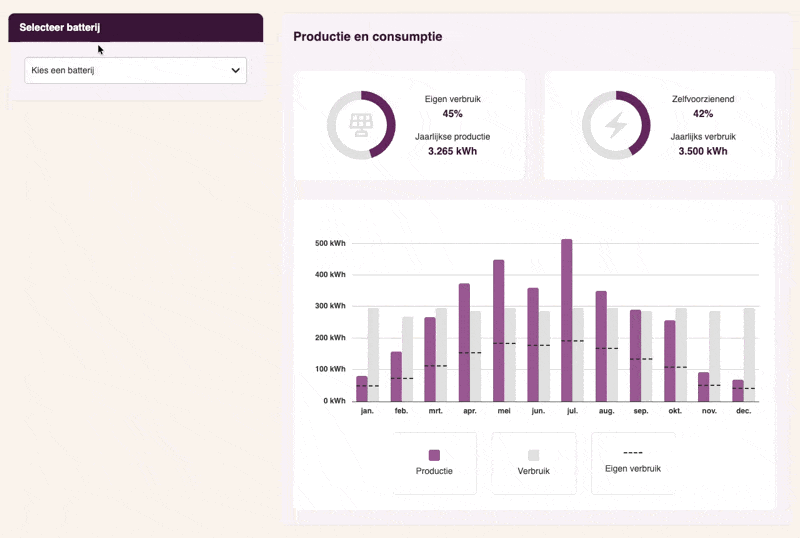Click the chevron arrow of battery selector
Image resolution: width=800 pixels, height=538 pixels.
[236, 71]
